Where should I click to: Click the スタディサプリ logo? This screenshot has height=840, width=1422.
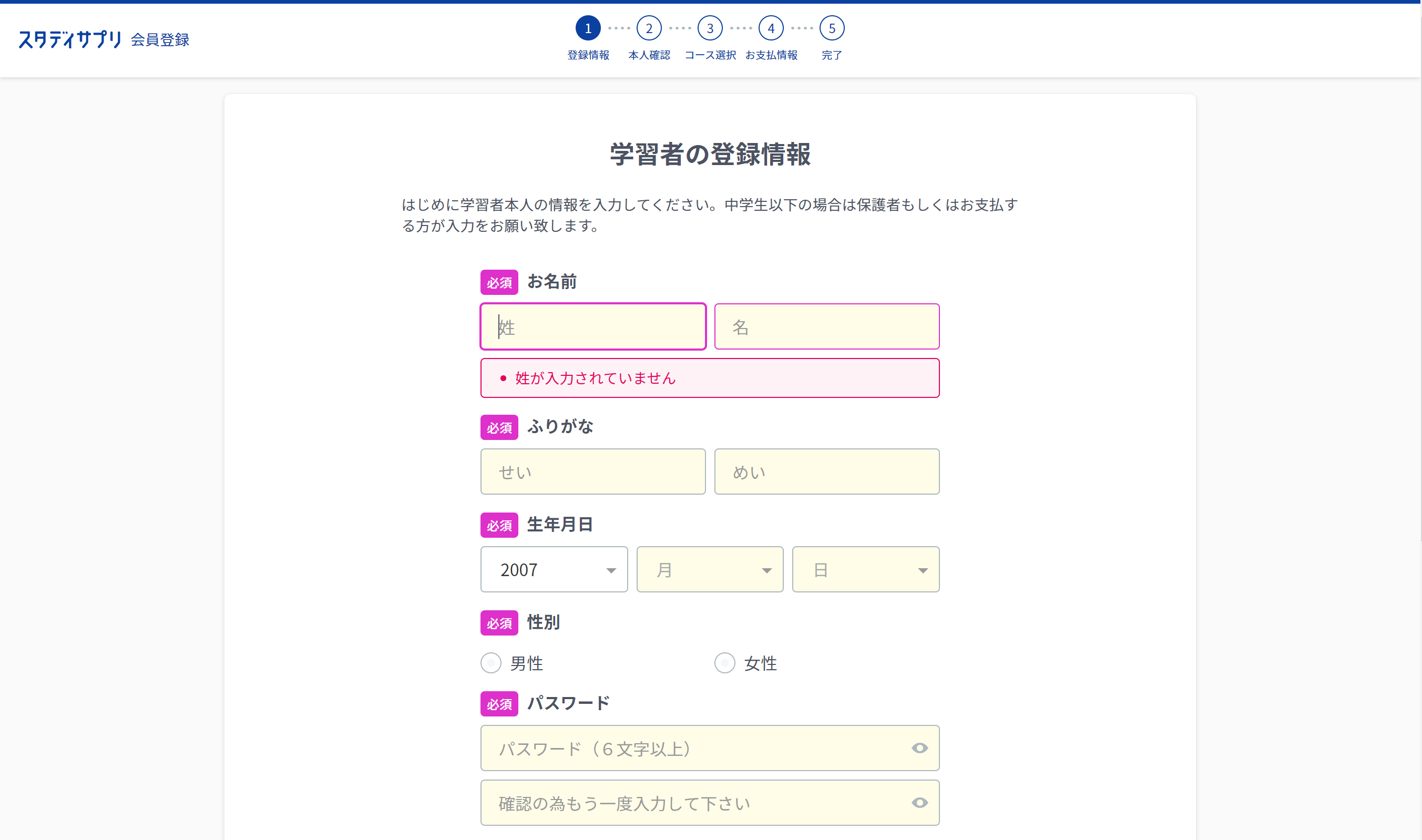(x=70, y=39)
